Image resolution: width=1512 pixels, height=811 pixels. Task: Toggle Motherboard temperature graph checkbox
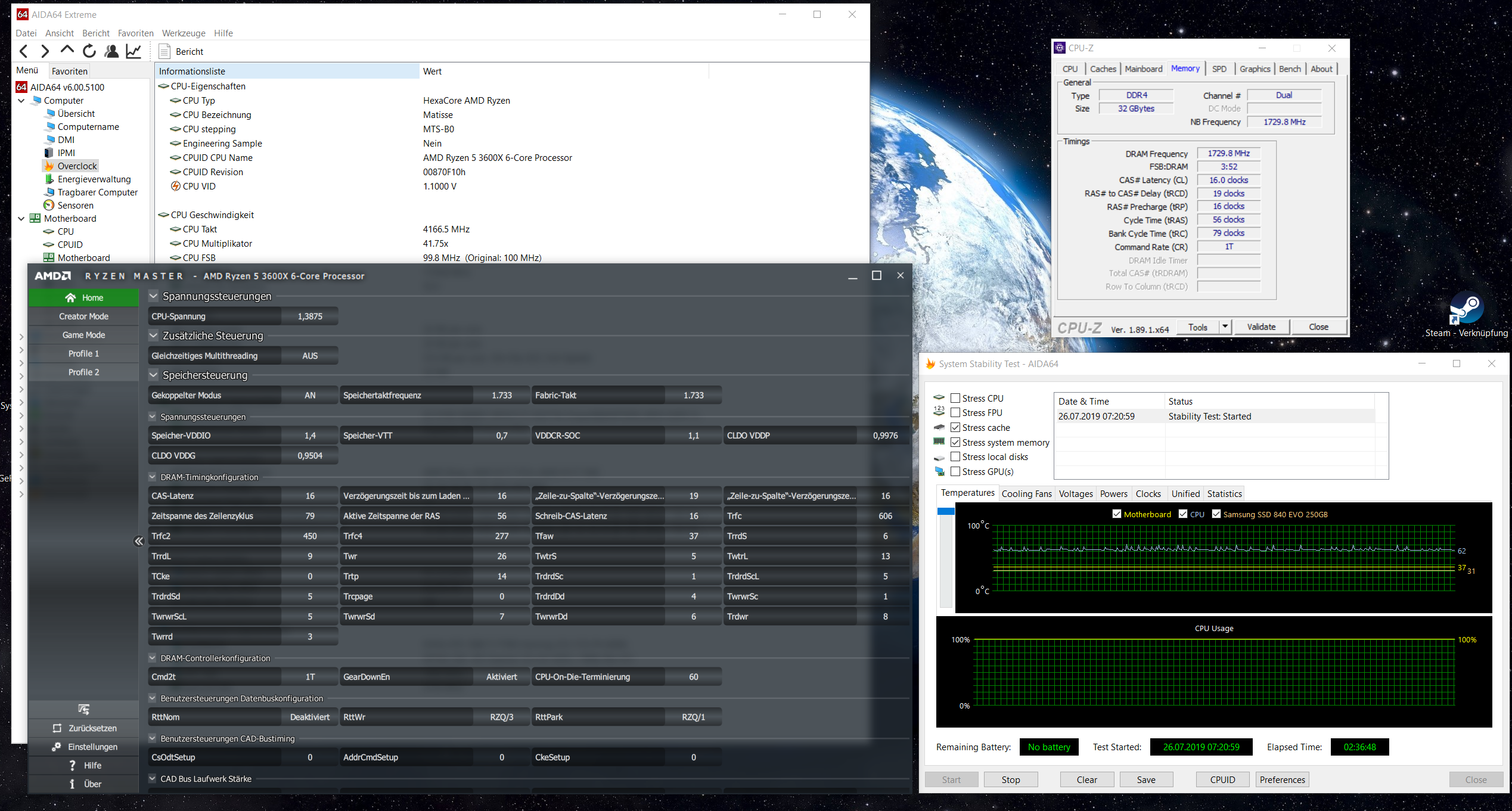click(1117, 514)
